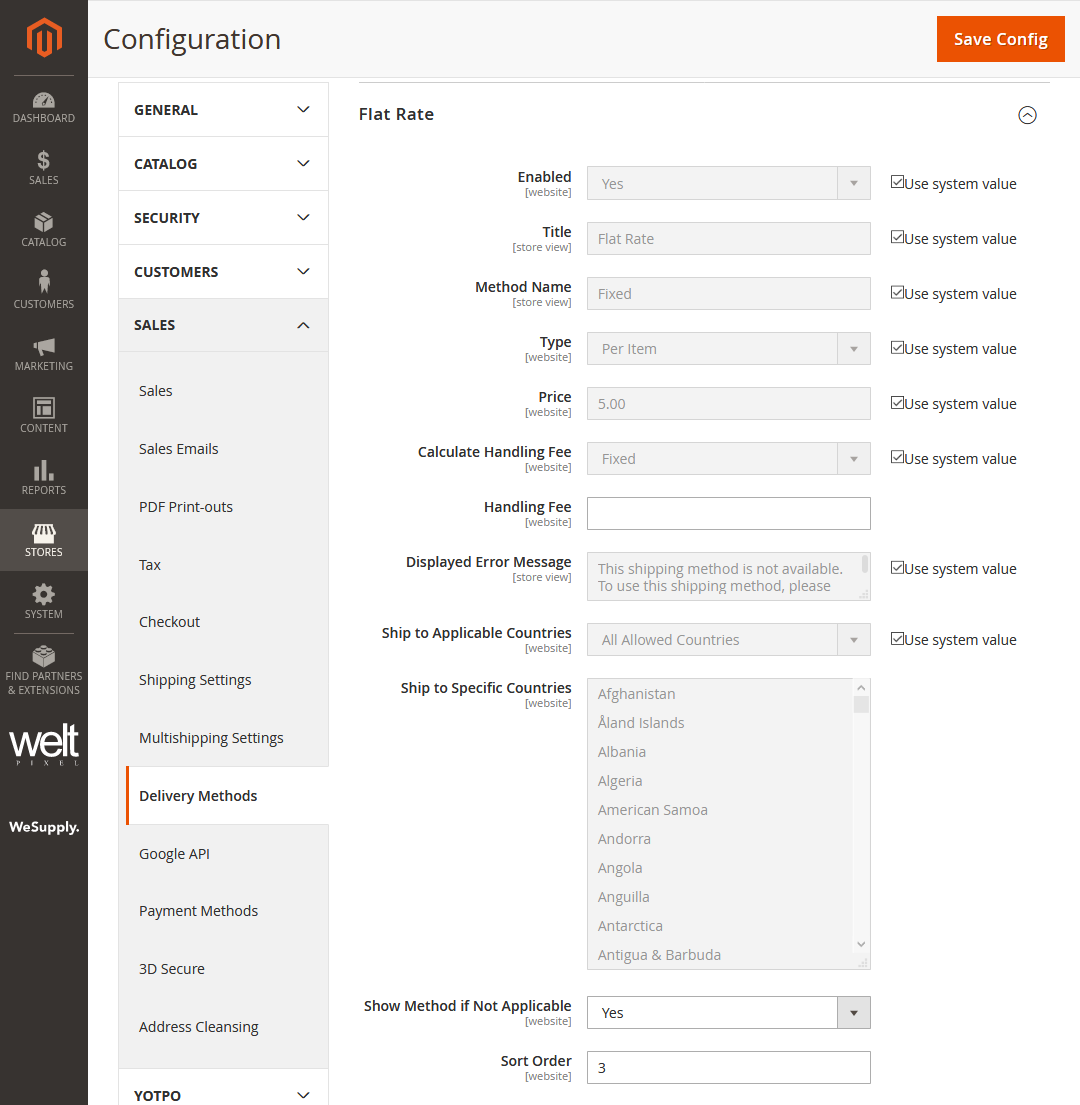This screenshot has height=1105, width=1080.
Task: Toggle Use system value for Title
Action: pos(897,237)
